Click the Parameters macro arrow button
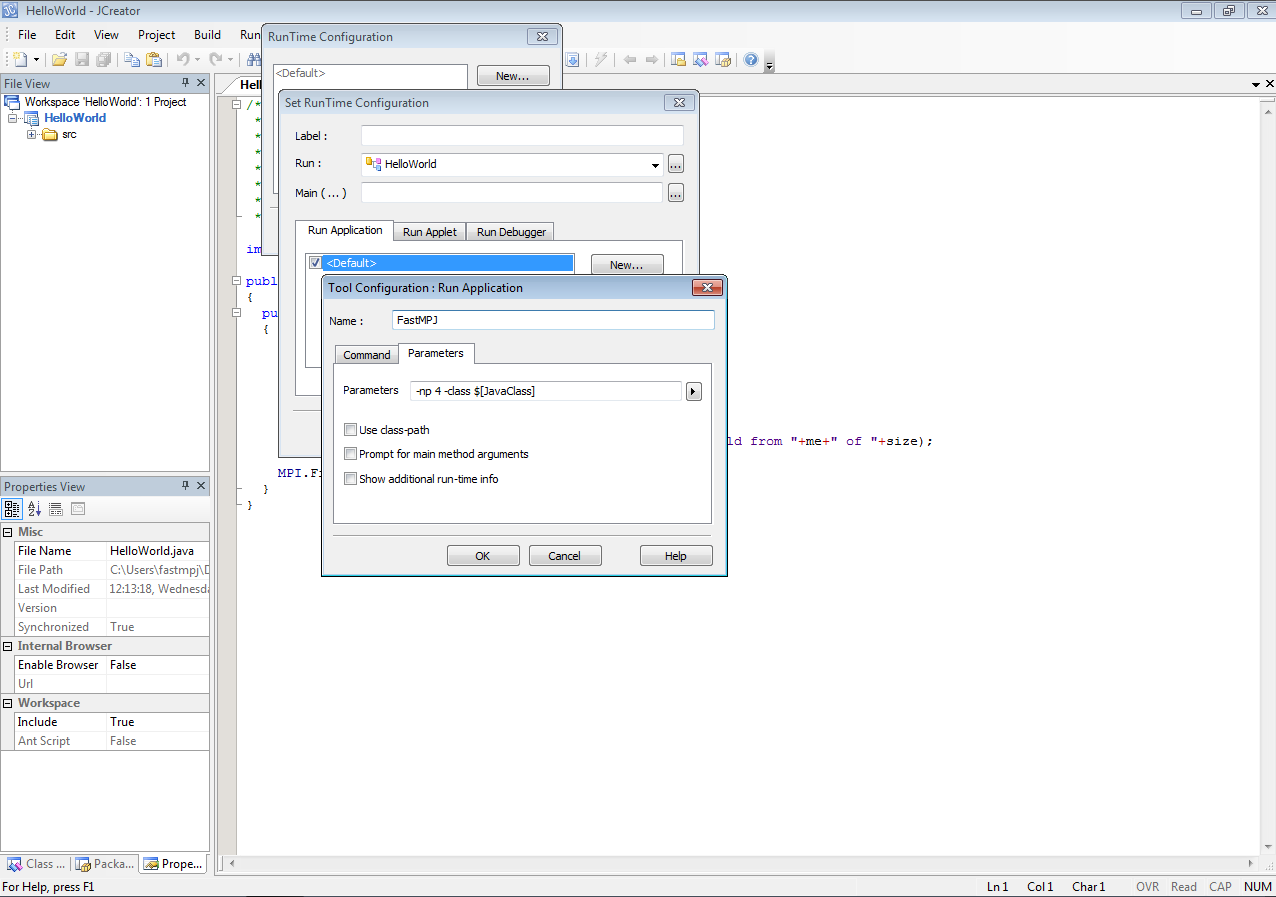Viewport: 1276px width, 897px height. 694,391
